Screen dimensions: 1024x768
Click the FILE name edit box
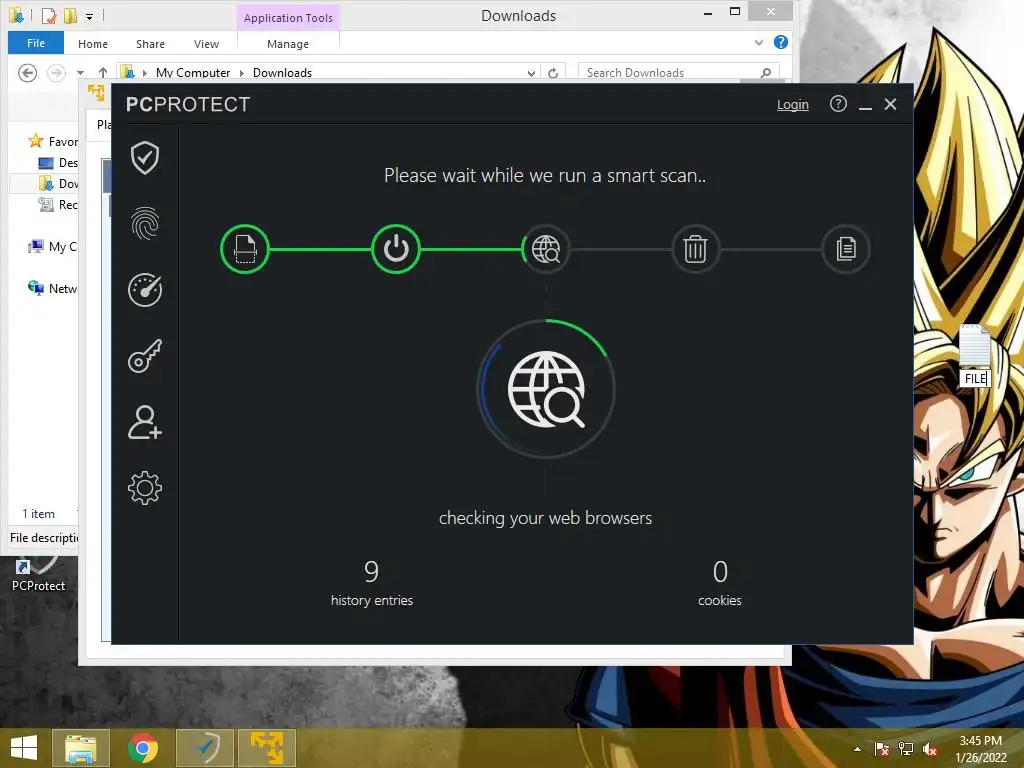pos(975,379)
